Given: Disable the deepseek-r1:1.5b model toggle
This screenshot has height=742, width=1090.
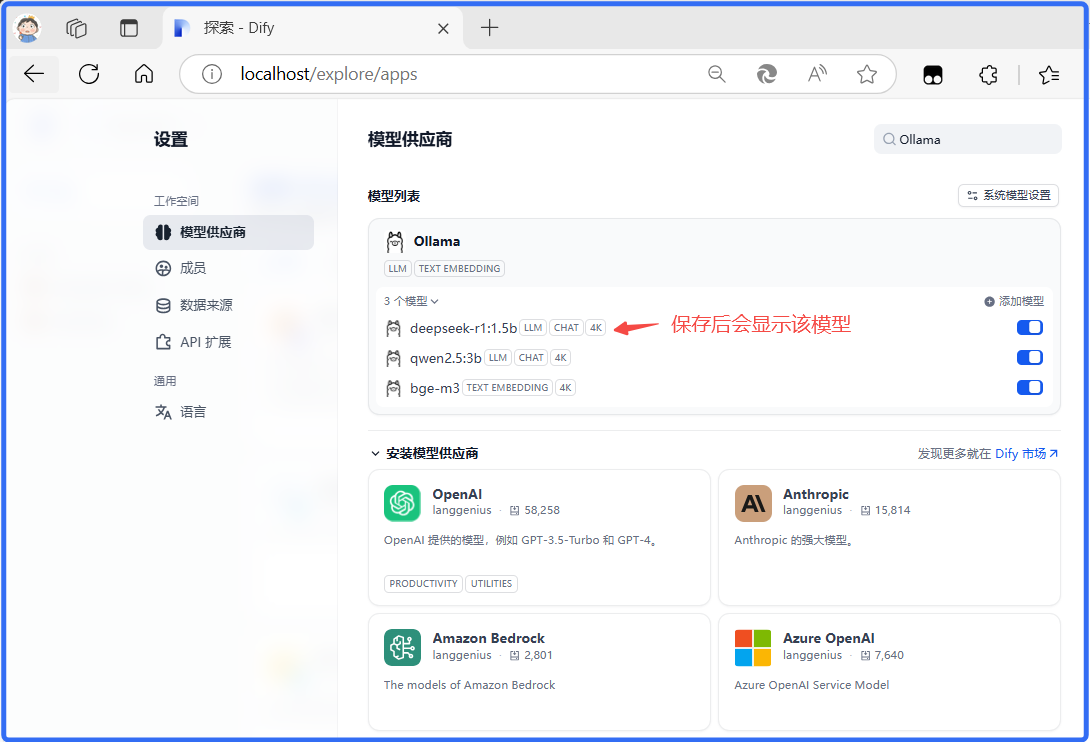Looking at the screenshot, I should [1030, 328].
